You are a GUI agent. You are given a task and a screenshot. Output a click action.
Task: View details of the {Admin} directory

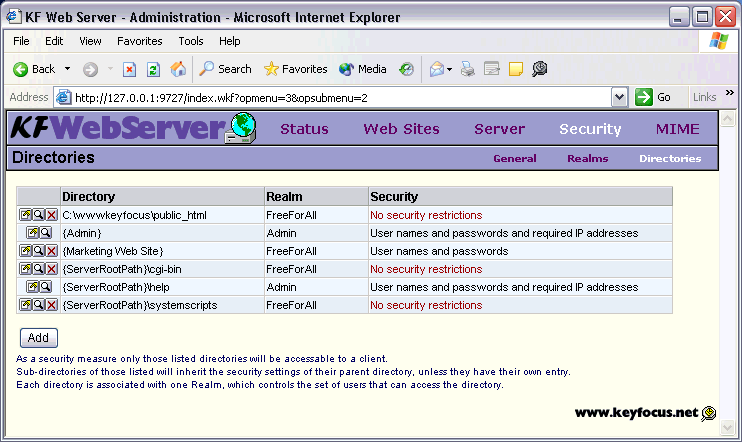(45, 233)
